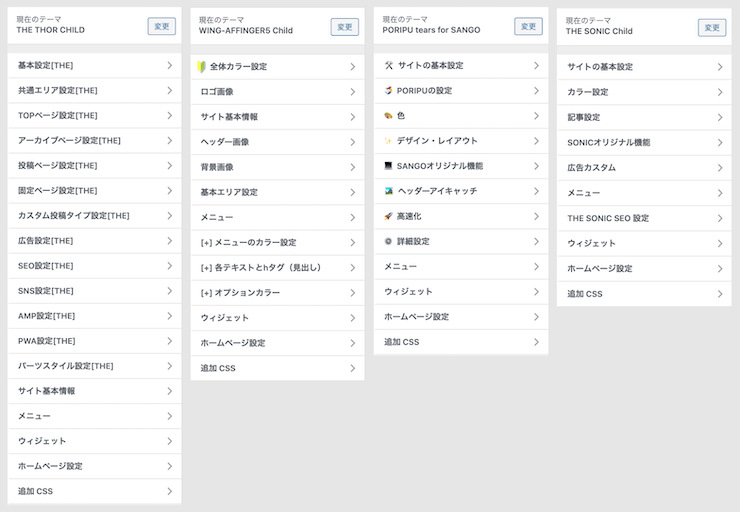Click the tools icon beside サイトの基本設定

389,65
